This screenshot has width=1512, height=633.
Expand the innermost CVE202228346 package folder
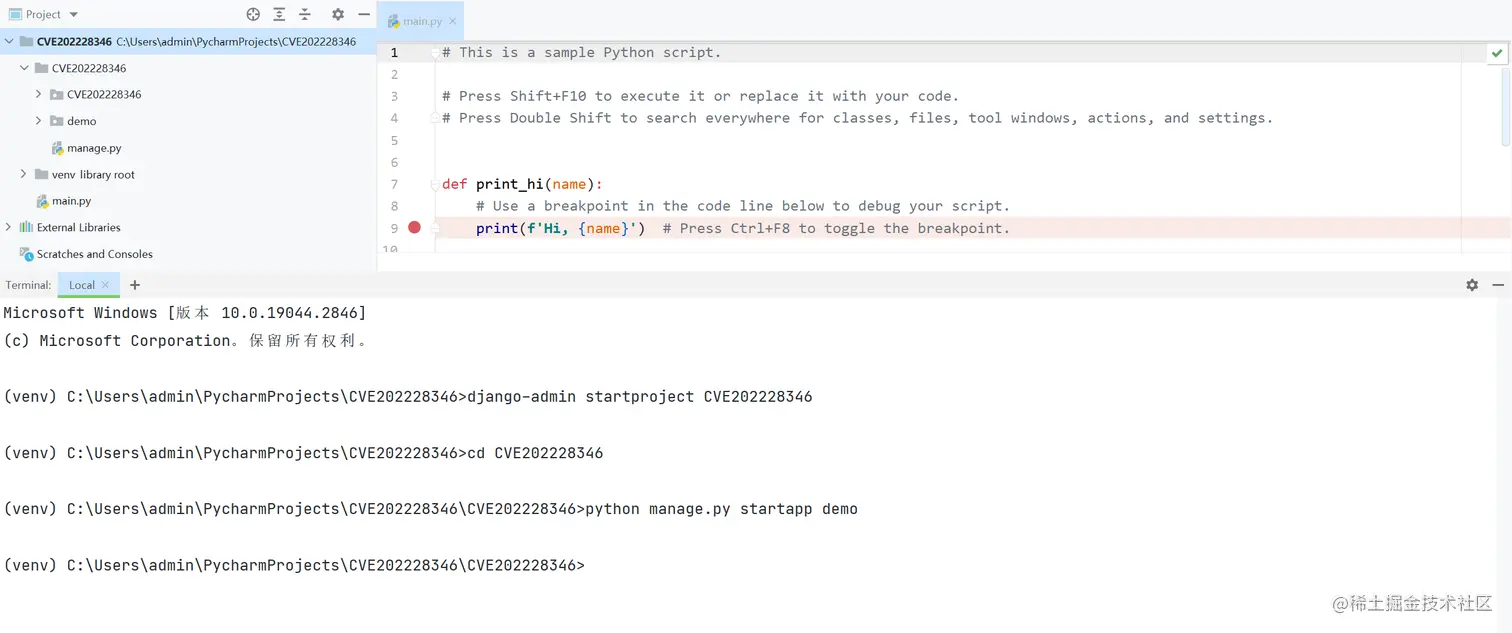39,94
